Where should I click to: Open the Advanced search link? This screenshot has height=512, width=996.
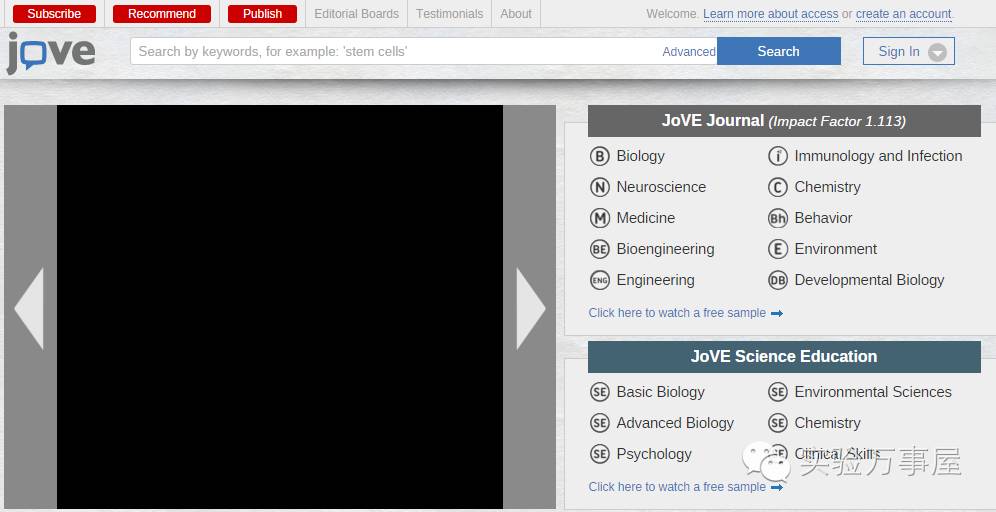click(x=689, y=52)
